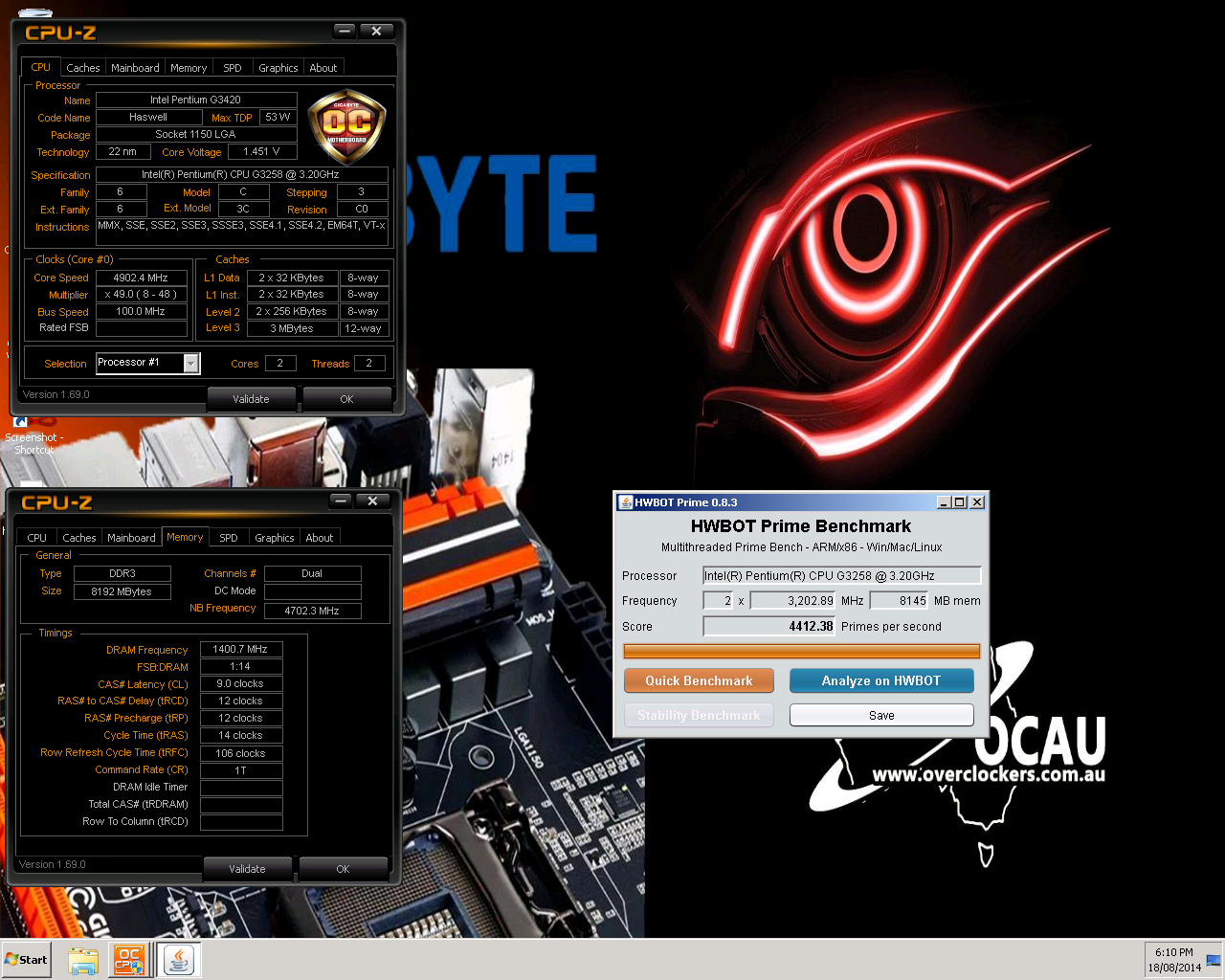Click Analyze on HWBOT button
Screen dimensions: 1225x980
(881, 680)
